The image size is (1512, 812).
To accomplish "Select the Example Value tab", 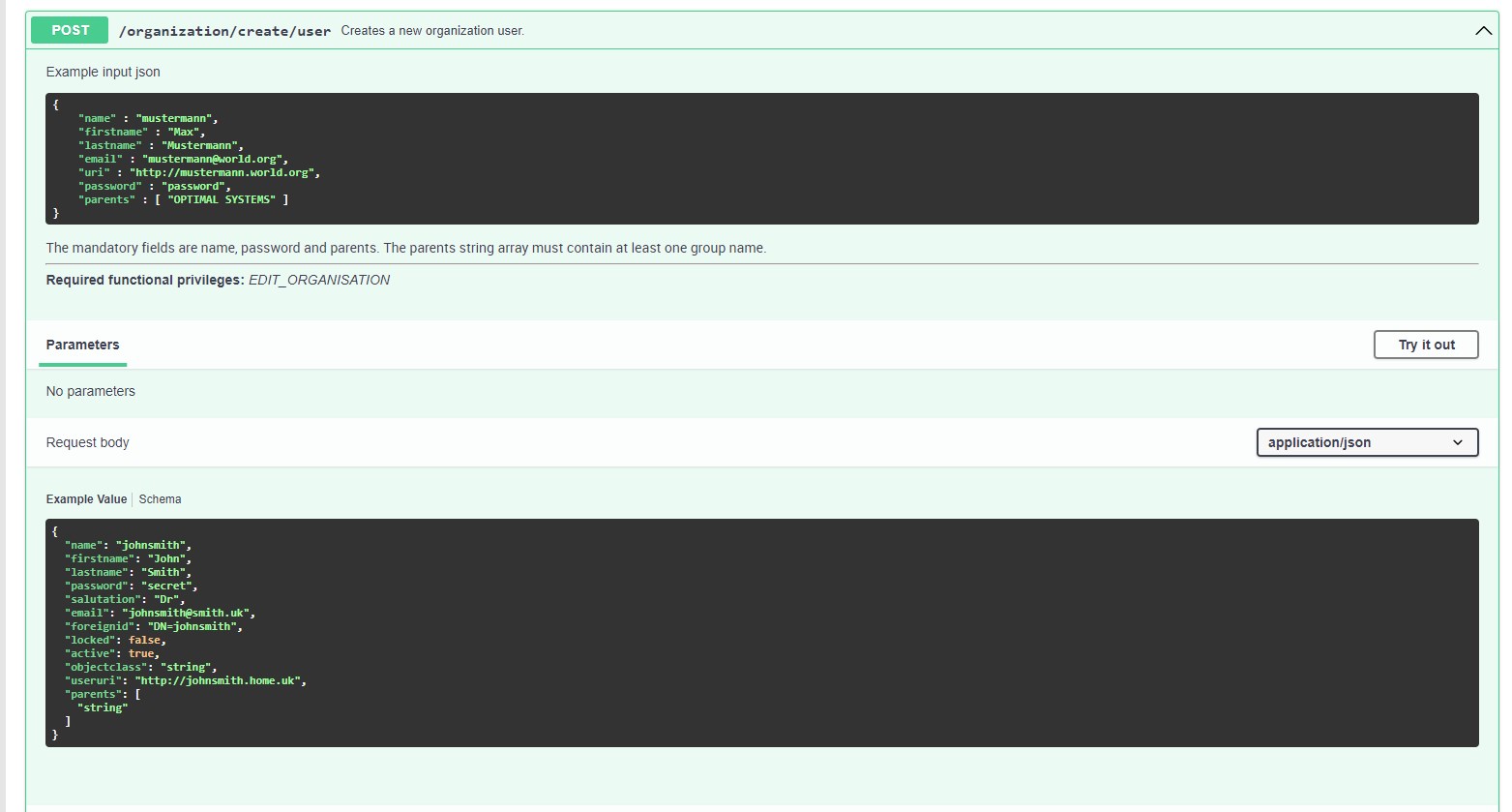I will click(x=86, y=499).
